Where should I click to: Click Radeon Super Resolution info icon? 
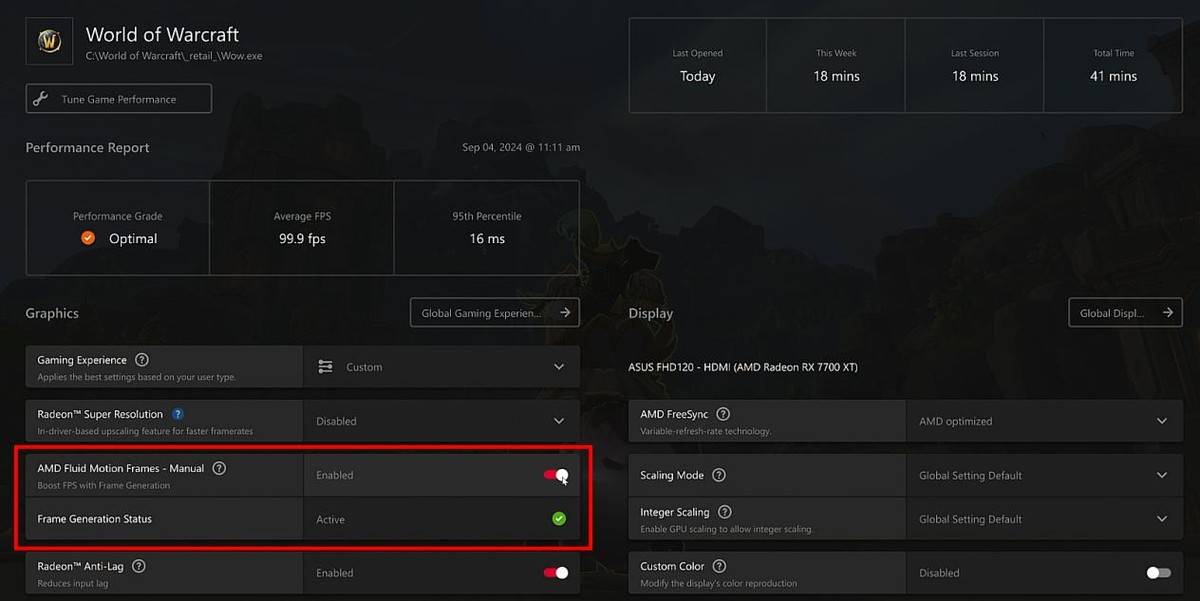tap(178, 414)
